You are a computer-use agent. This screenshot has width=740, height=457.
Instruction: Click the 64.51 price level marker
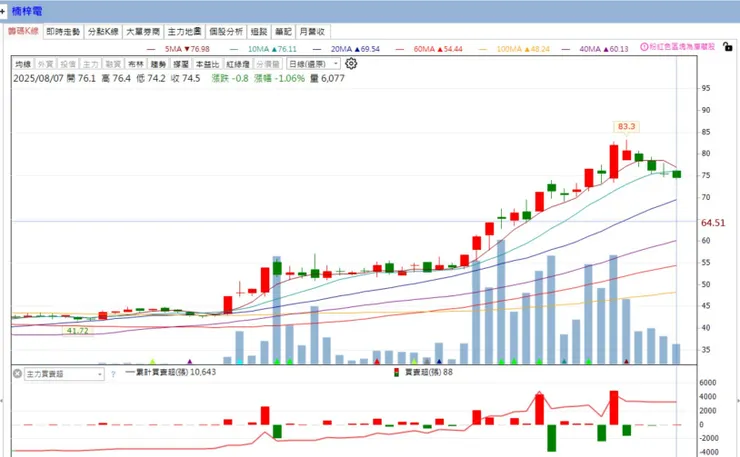713,223
